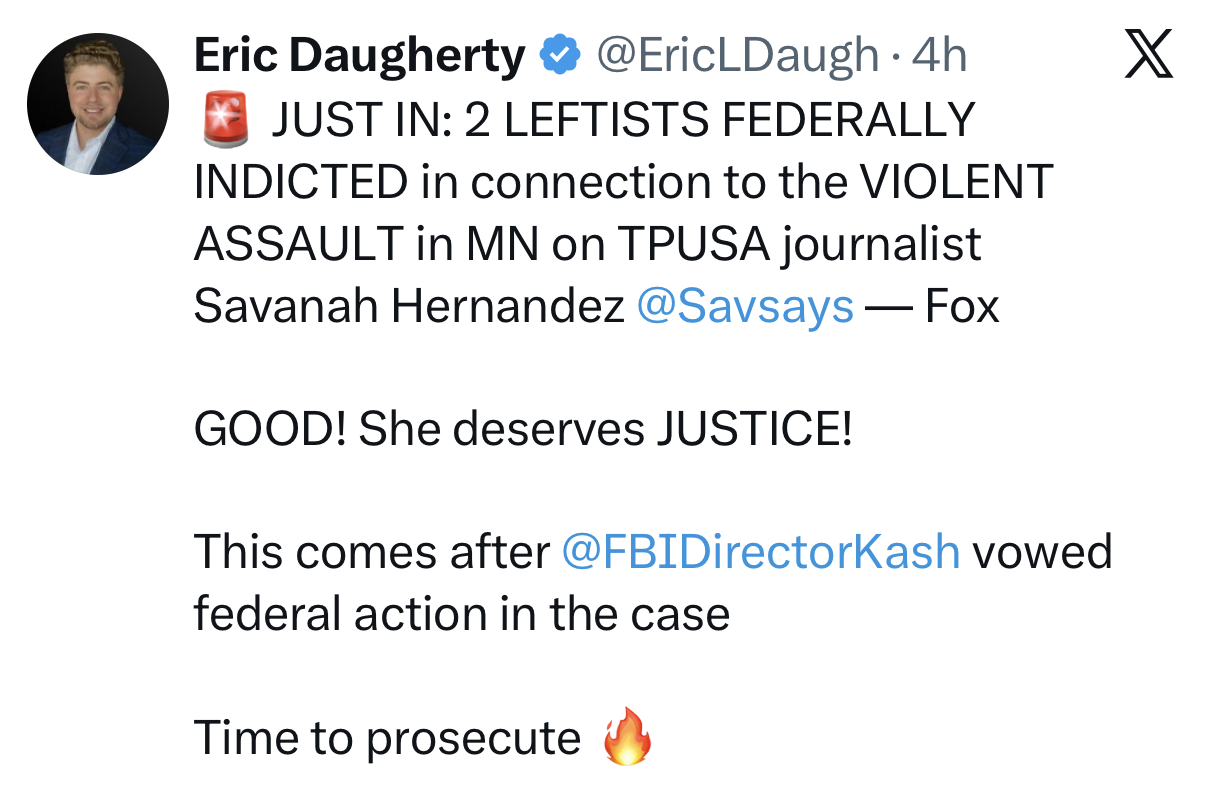Click the 'federal action in the case' line

click(x=461, y=613)
